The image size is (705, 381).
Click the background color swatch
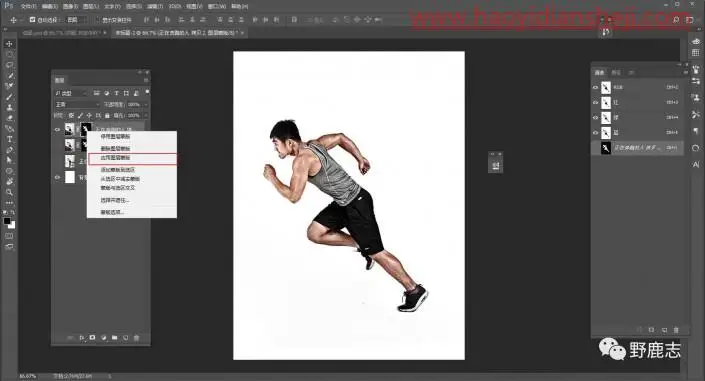(x=12, y=225)
